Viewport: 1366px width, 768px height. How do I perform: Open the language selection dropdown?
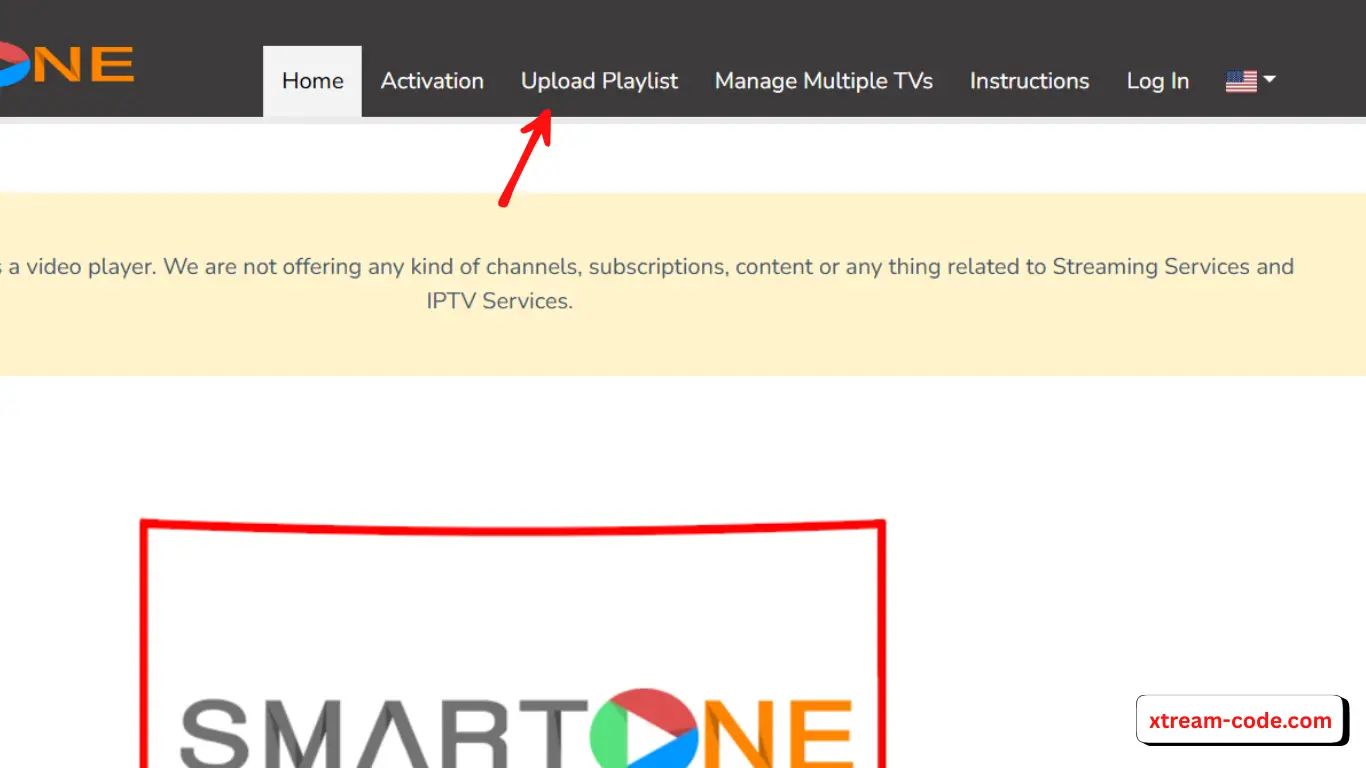click(1250, 81)
